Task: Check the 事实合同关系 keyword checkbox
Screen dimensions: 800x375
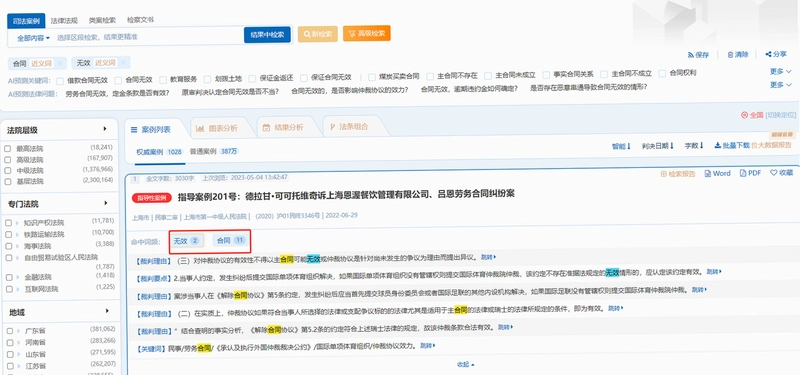Action: click(x=546, y=74)
